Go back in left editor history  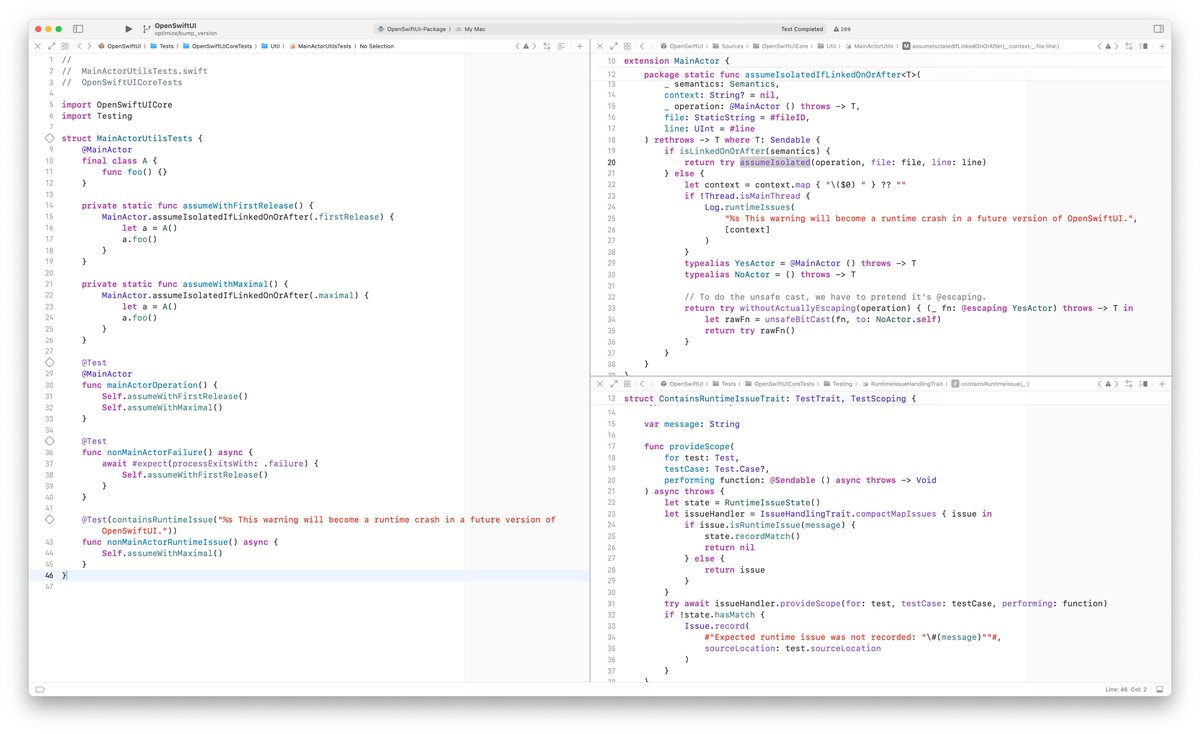pos(81,46)
